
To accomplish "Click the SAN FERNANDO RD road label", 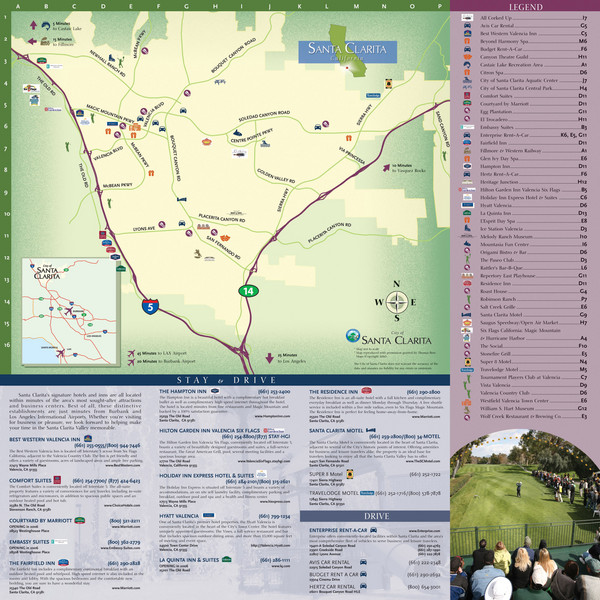I will pyautogui.click(x=223, y=248).
